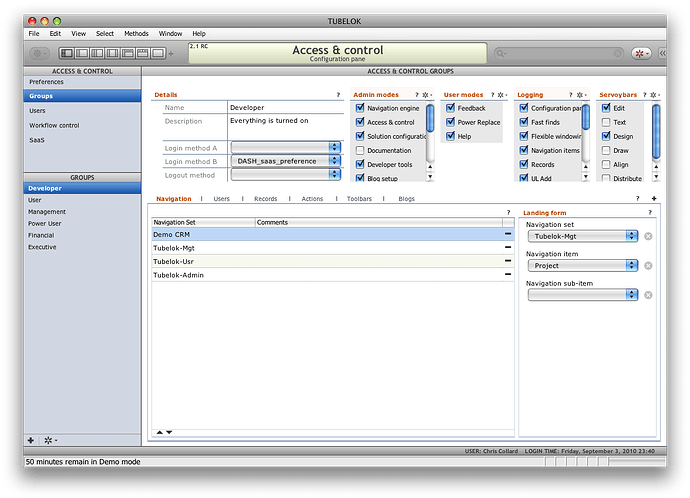The height and width of the screenshot is (498, 690).
Task: Click the Servoybars list scrollbar thumb
Action: coord(656,131)
